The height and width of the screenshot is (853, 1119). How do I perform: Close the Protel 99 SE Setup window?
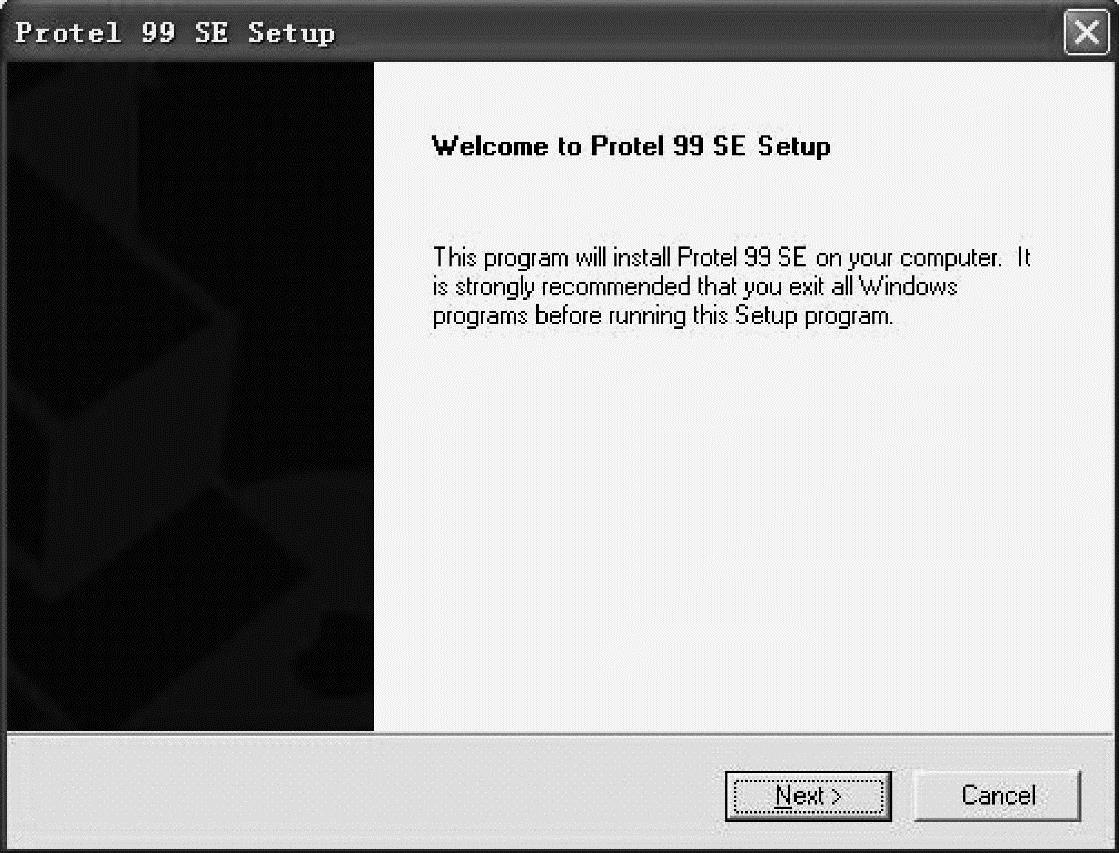[x=1087, y=35]
